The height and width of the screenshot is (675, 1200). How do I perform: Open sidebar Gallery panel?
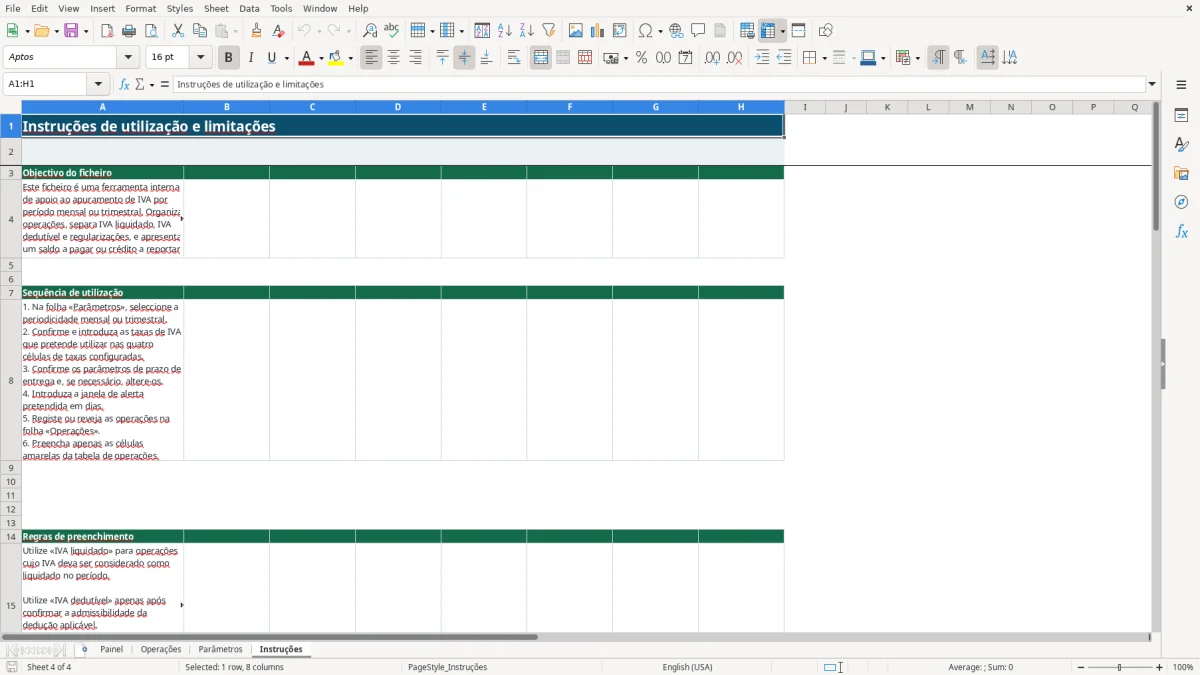[x=1181, y=173]
